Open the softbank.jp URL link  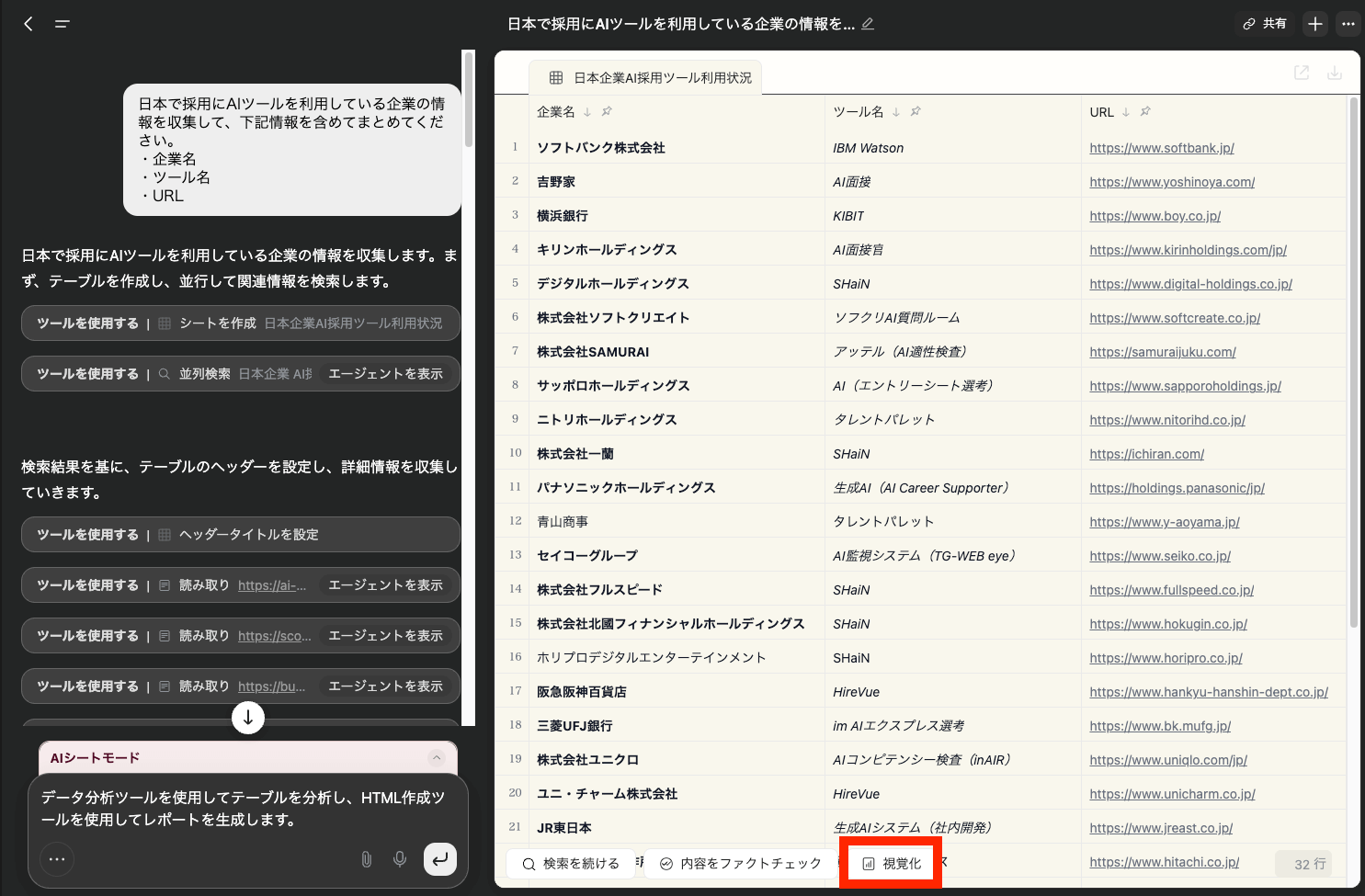click(x=1161, y=148)
